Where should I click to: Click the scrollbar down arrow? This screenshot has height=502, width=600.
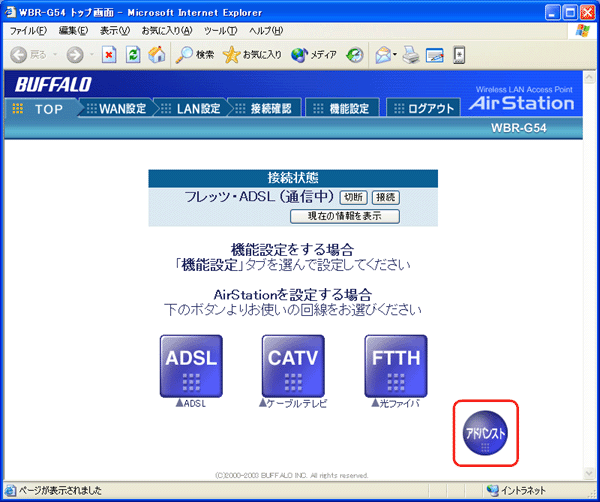[589, 474]
